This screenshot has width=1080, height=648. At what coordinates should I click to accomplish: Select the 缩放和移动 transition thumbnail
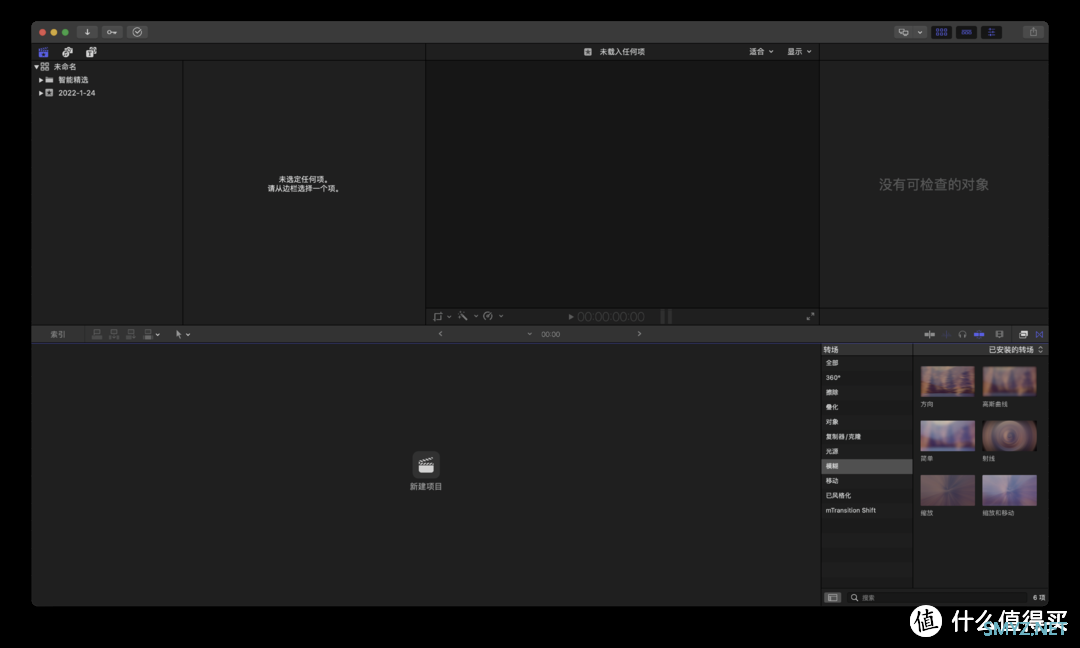1009,490
